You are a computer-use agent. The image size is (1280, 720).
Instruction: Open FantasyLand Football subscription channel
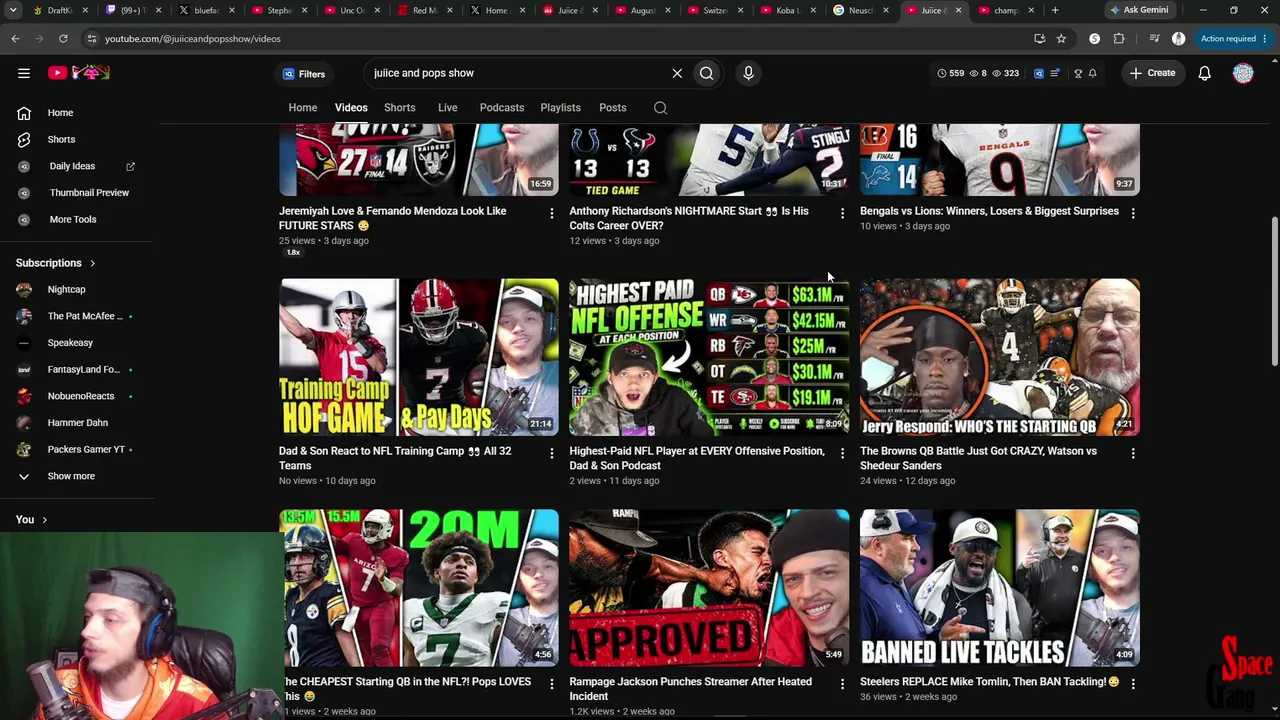pyautogui.click(x=76, y=370)
